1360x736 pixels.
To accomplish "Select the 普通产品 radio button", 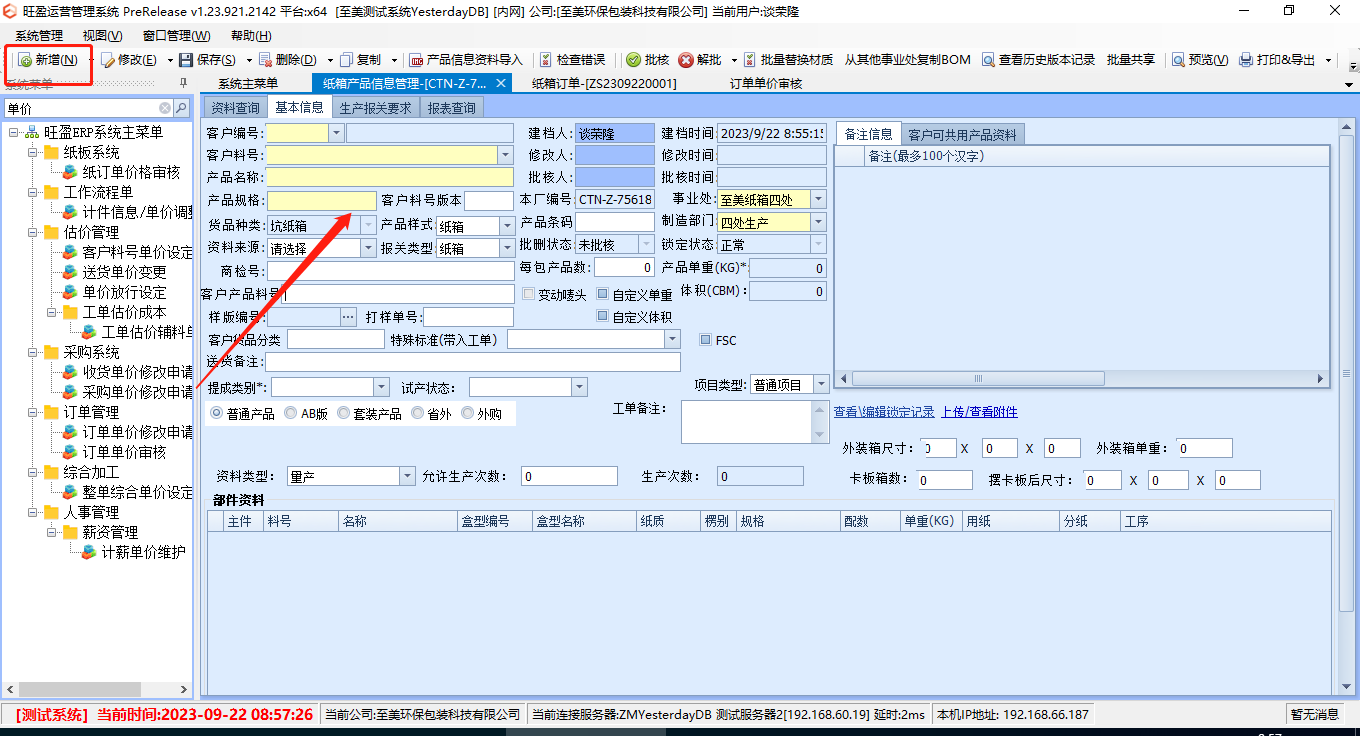I will [217, 413].
